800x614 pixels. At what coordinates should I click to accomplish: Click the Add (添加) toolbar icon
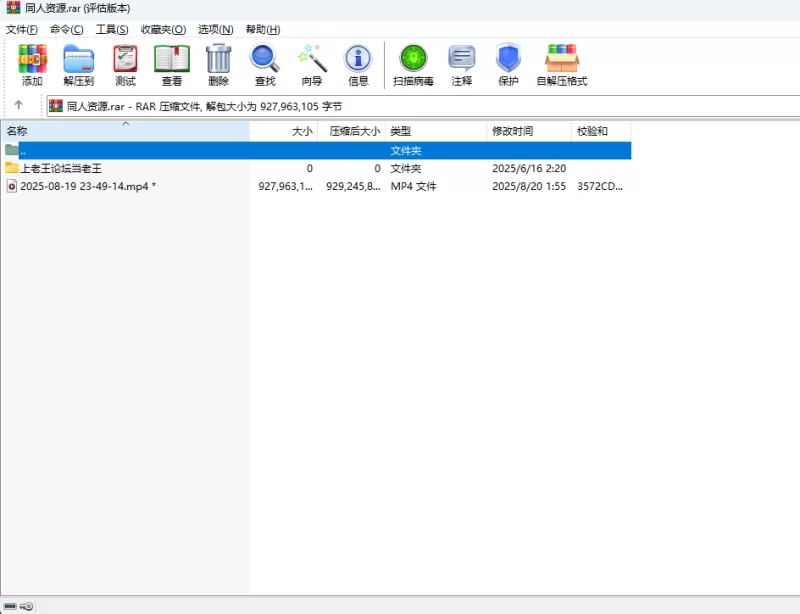click(32, 64)
